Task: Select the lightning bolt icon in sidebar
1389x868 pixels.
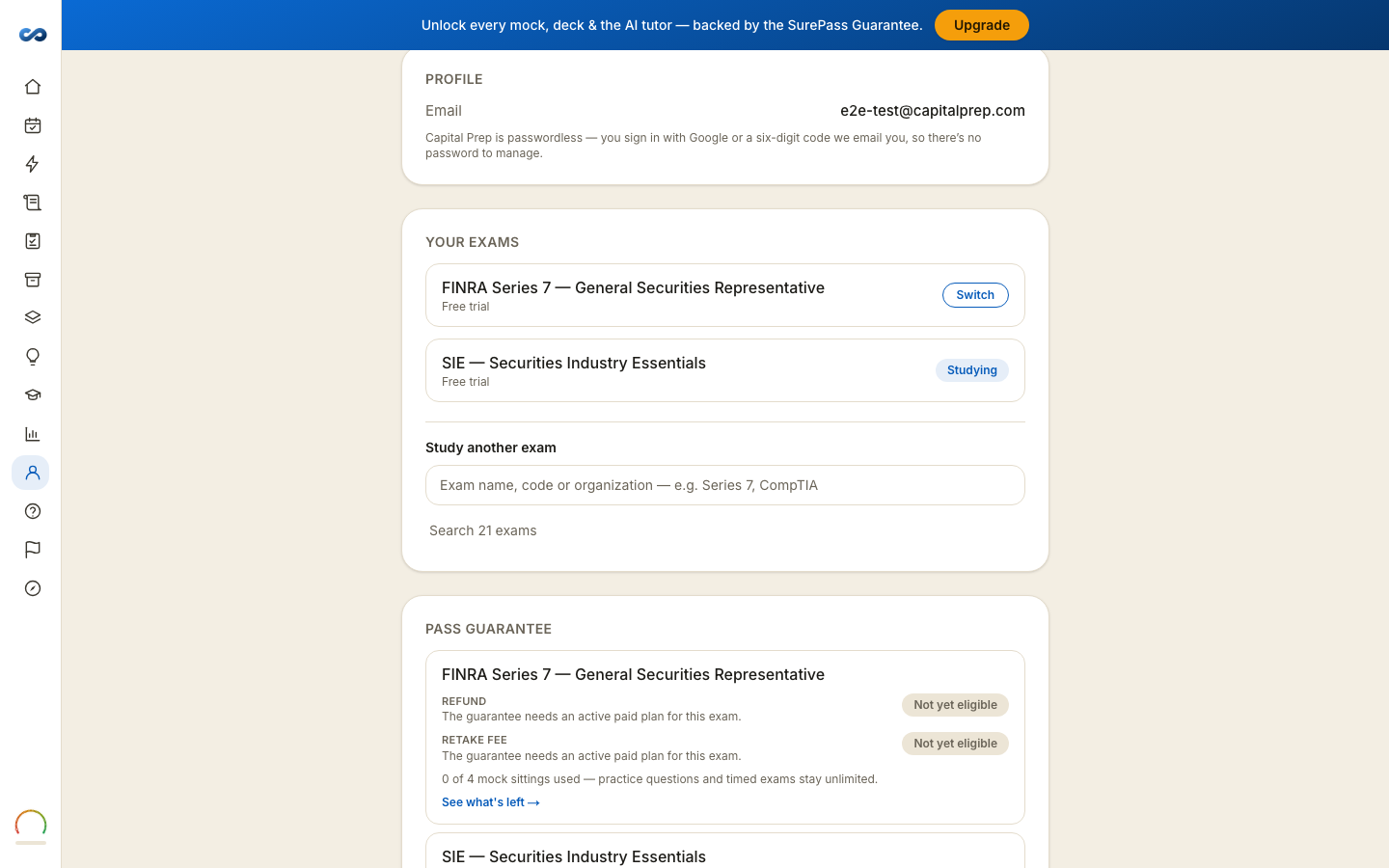Action: (x=33, y=164)
